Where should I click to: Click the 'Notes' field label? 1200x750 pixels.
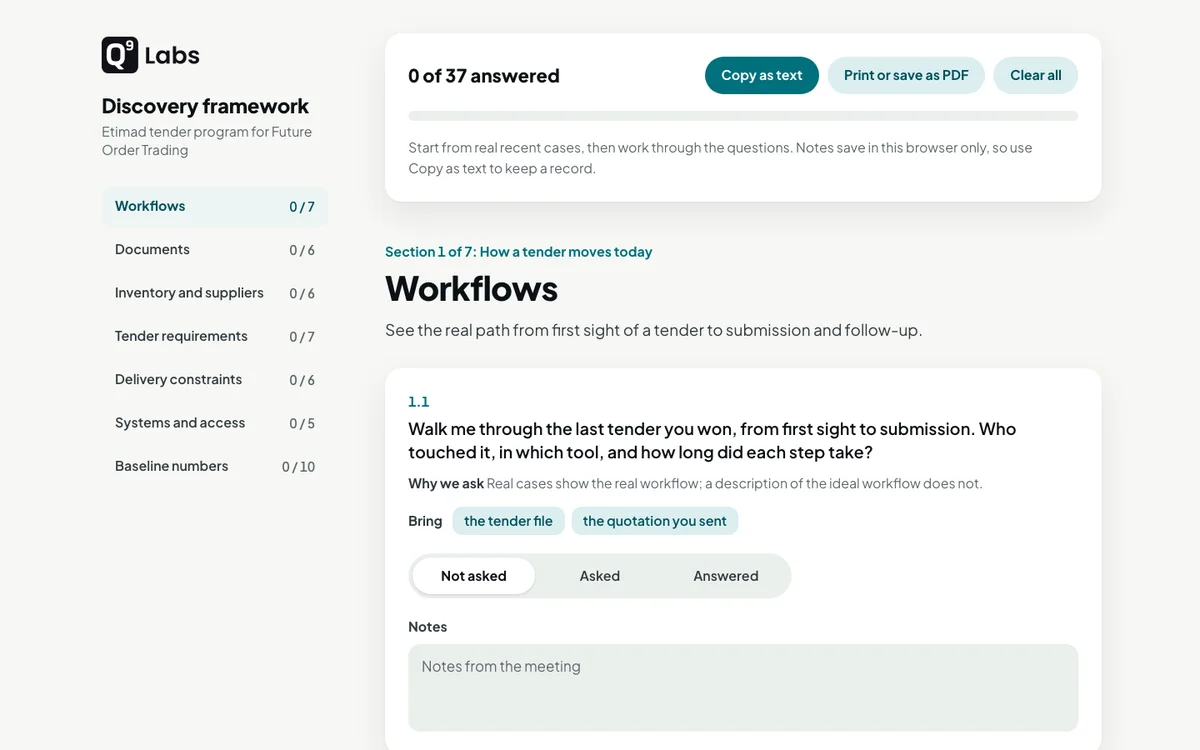click(x=427, y=627)
